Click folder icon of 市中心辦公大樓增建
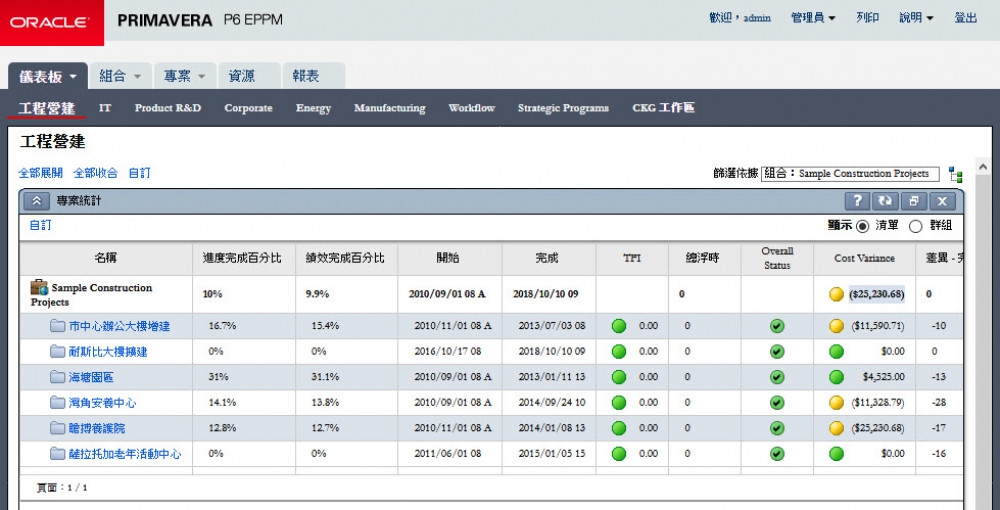Viewport: 1000px width, 510px height. tap(57, 326)
